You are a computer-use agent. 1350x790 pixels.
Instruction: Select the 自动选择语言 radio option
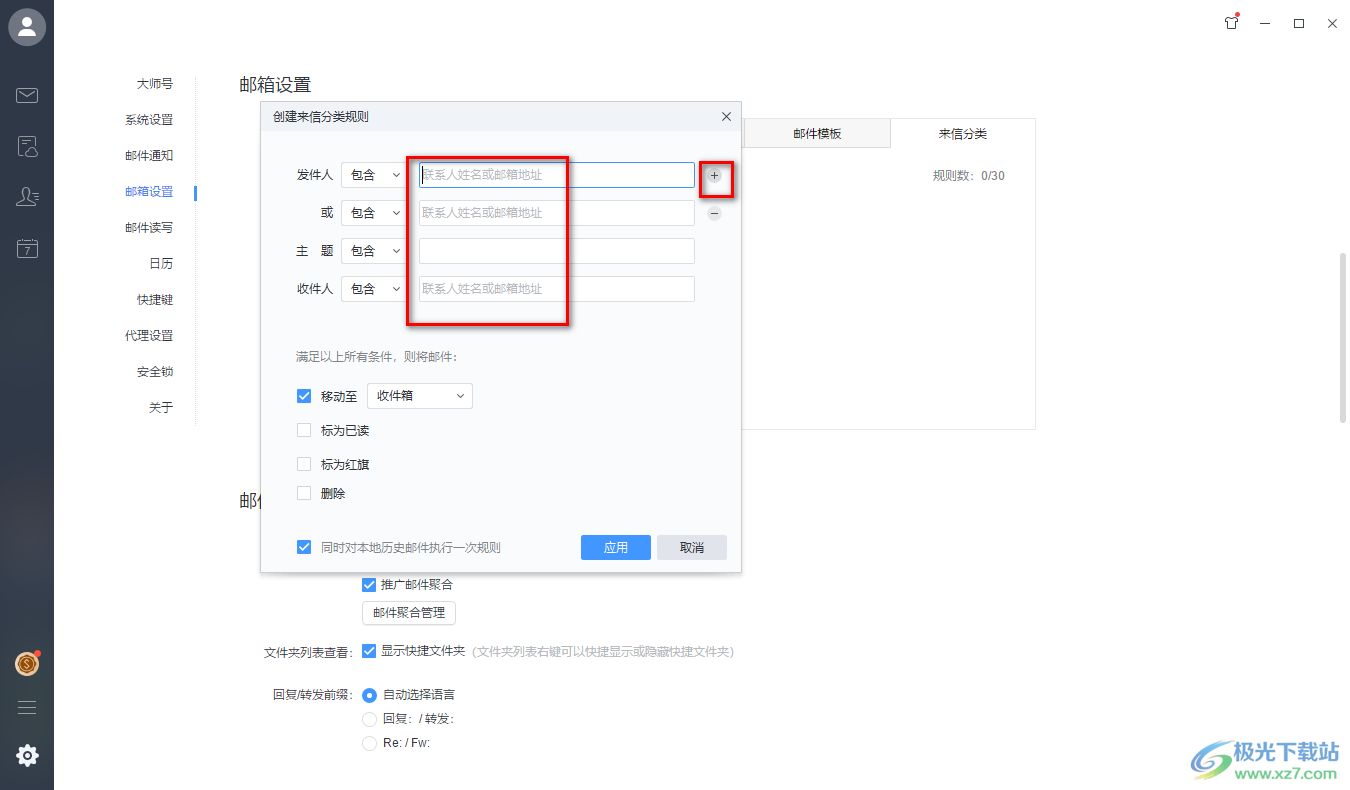point(369,695)
